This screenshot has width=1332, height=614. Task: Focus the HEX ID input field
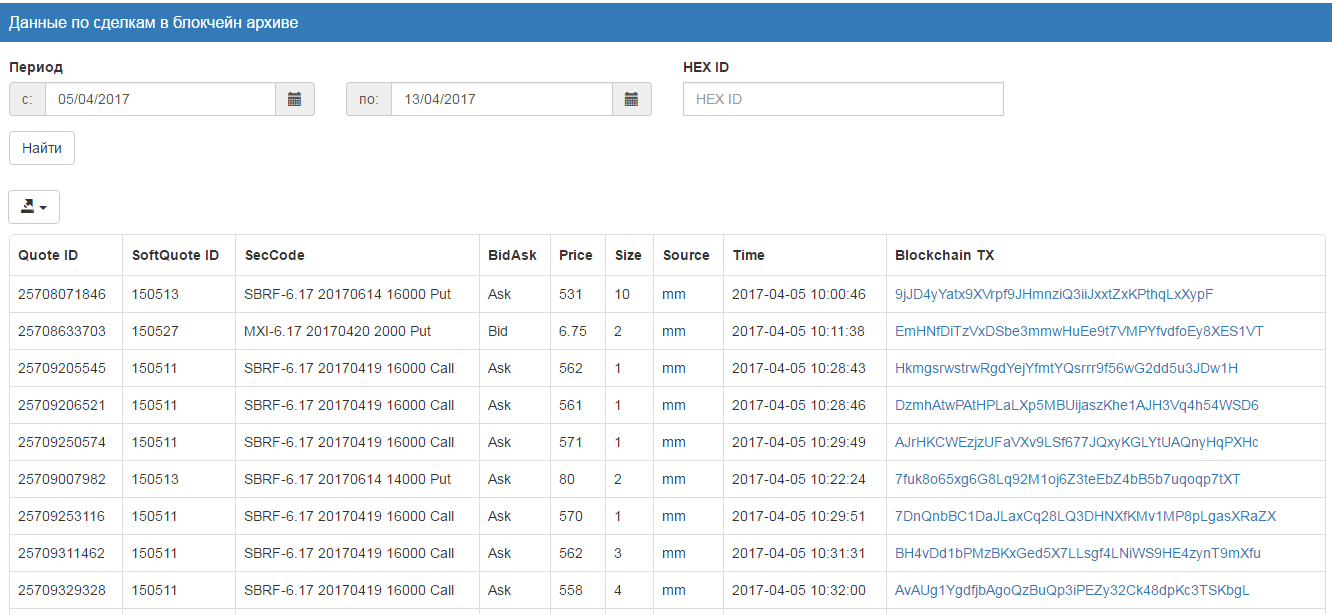point(843,99)
